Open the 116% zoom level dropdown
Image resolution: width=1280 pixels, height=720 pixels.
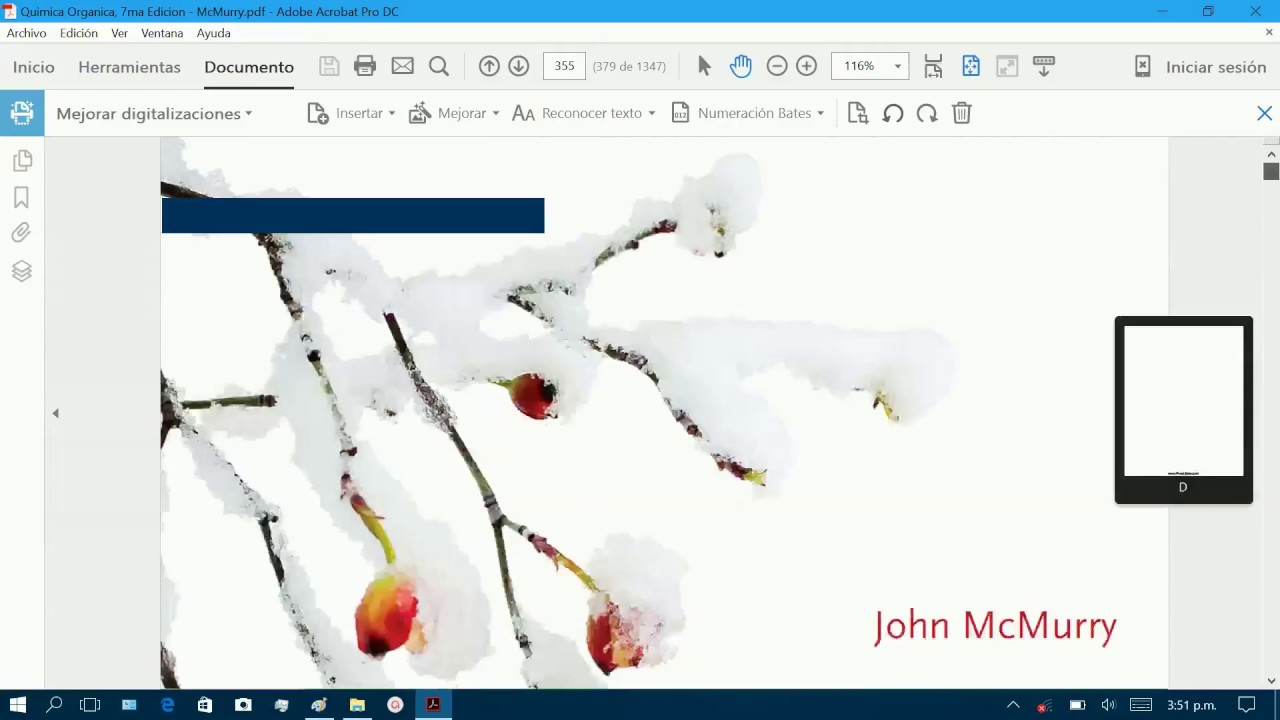[x=897, y=66]
